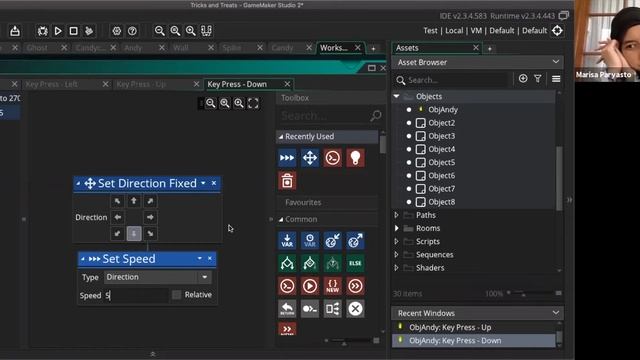Select Execute Script play circle icon
Viewport: 640px width, 360px height.
pos(310,286)
